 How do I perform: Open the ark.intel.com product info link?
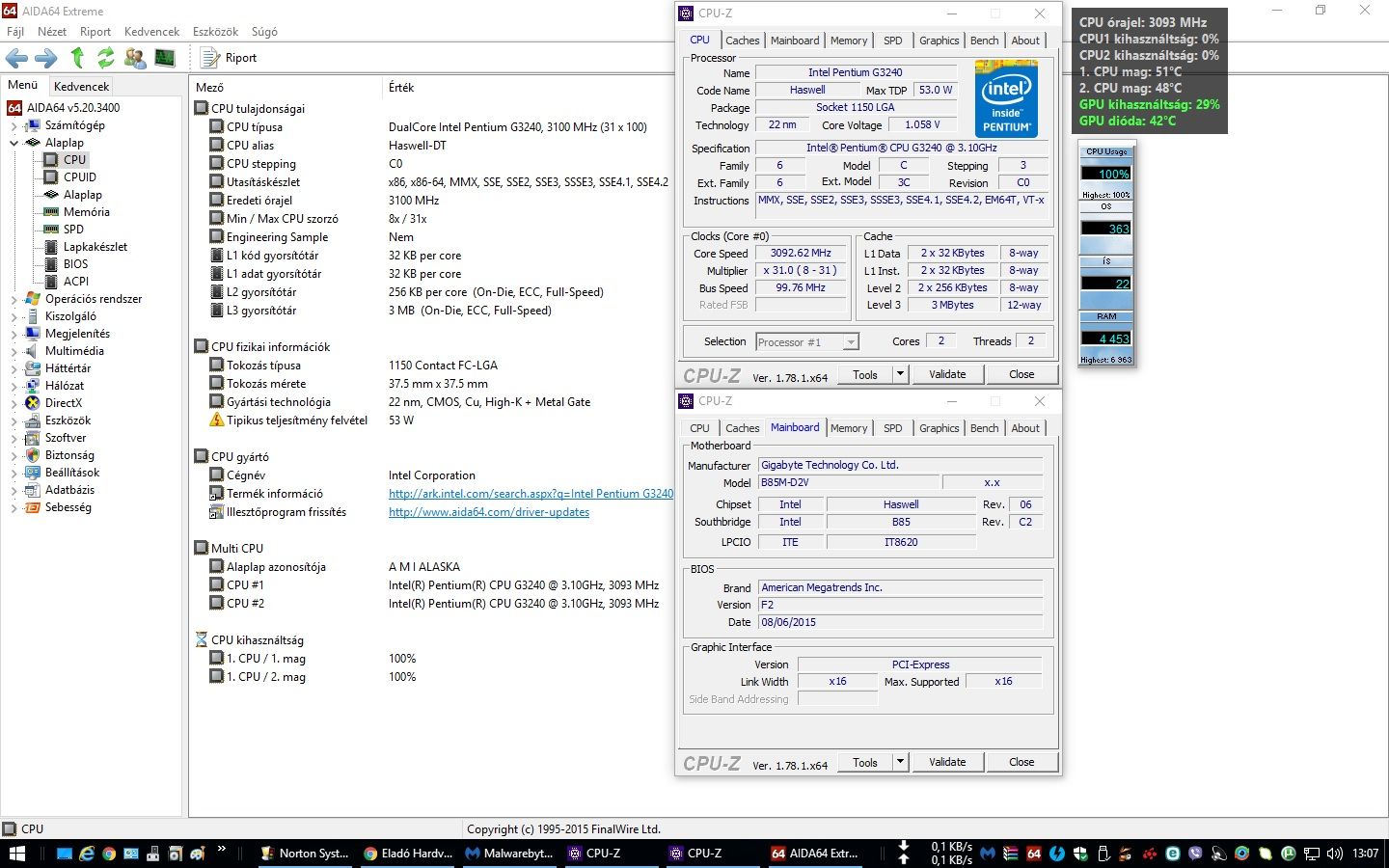tap(531, 494)
